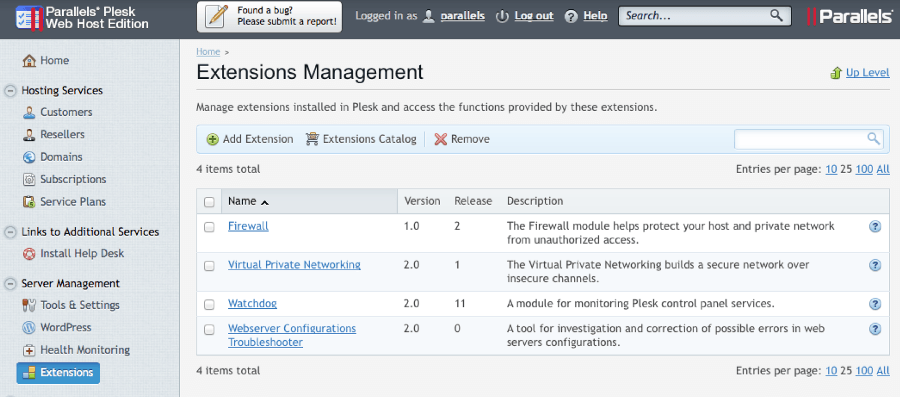Click the Subscriptions icon in sidebar
Image resolution: width=900 pixels, height=397 pixels.
coord(29,180)
